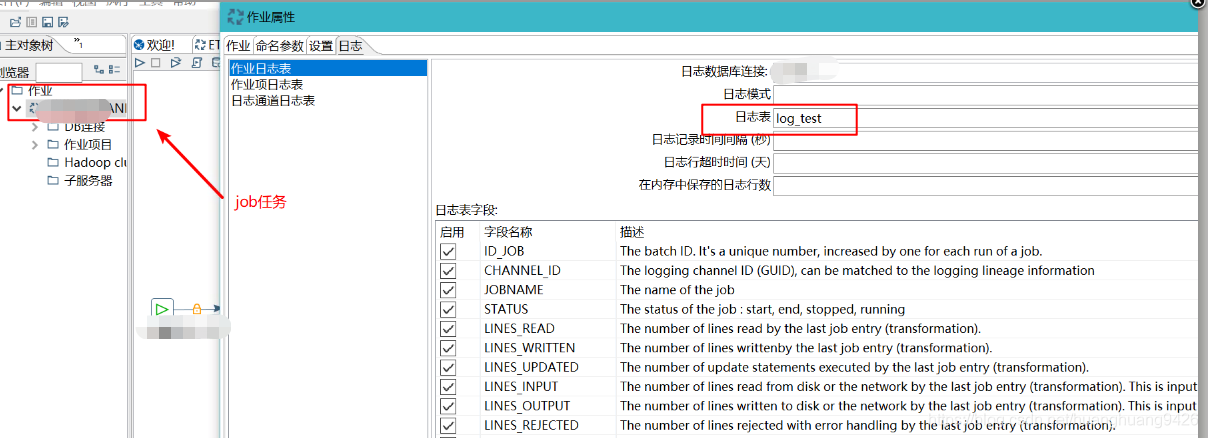The image size is (1208, 438).
Task: Click the job icon in the tree row
Action: [x=35, y=107]
